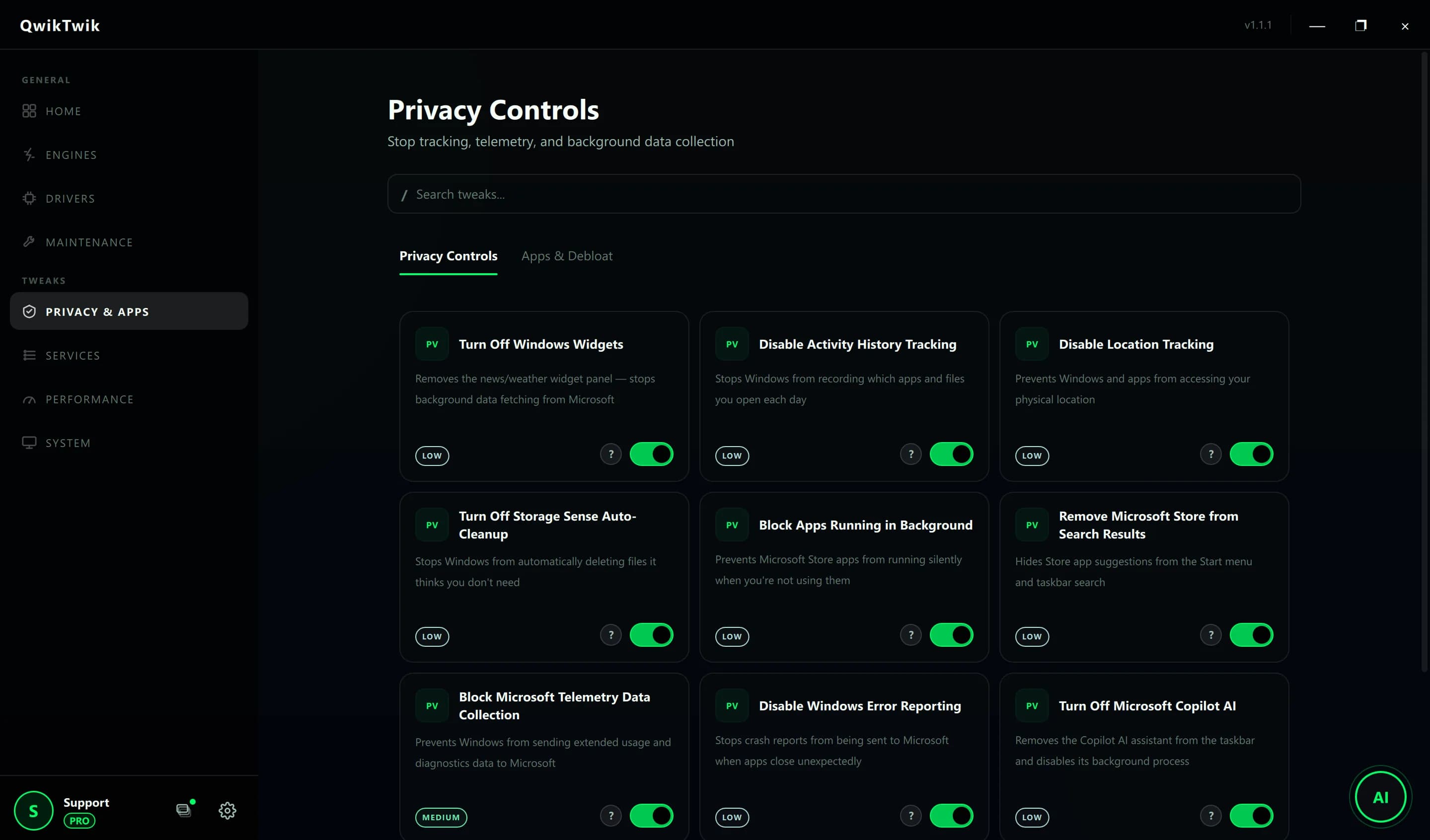Open help for Turn Off Windows Widgets
Viewport: 1430px width, 840px height.
(611, 454)
